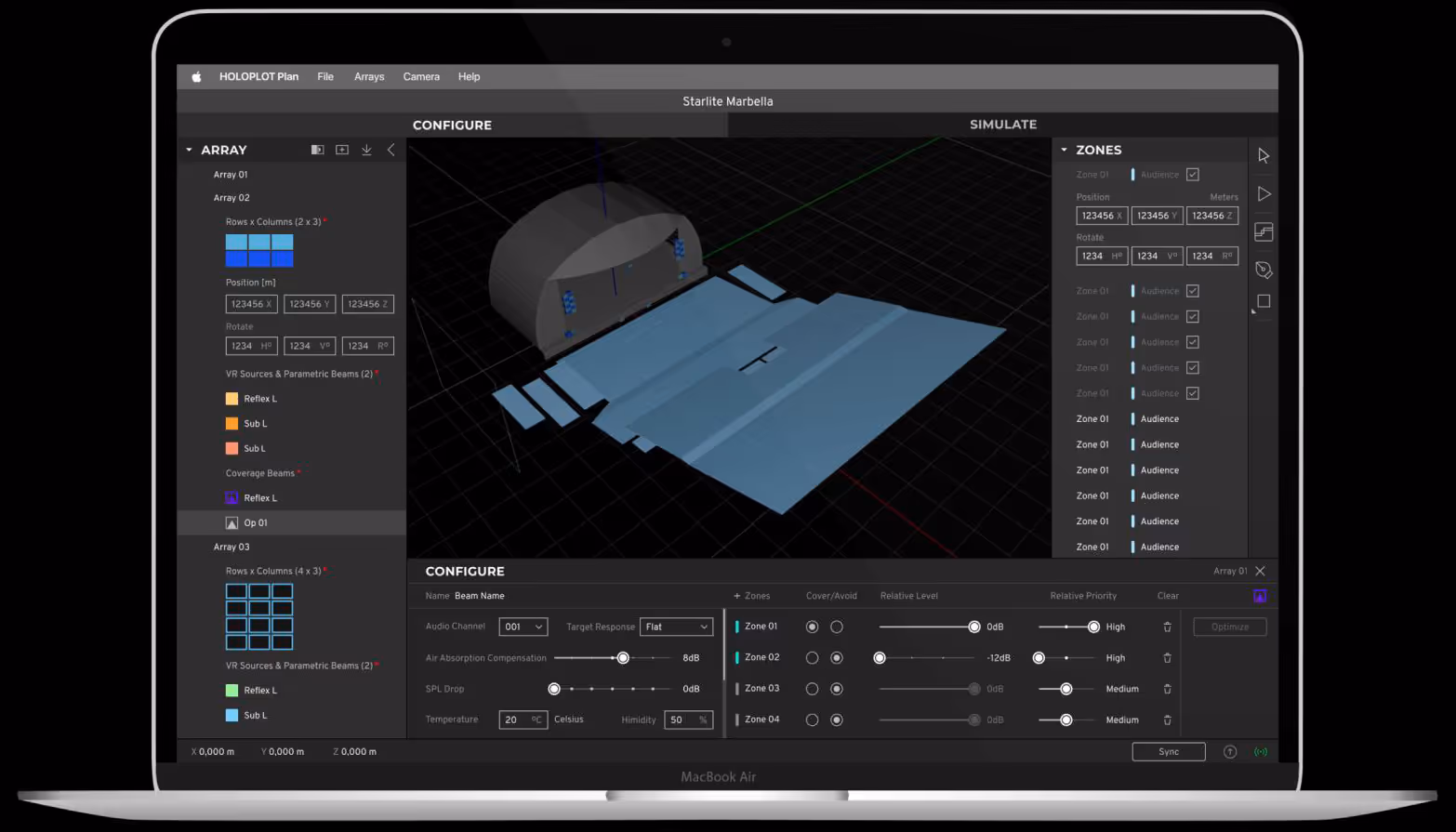The width and height of the screenshot is (1456, 832).
Task: Click Zone 03 Relative Priority slider handle
Action: [1066, 689]
